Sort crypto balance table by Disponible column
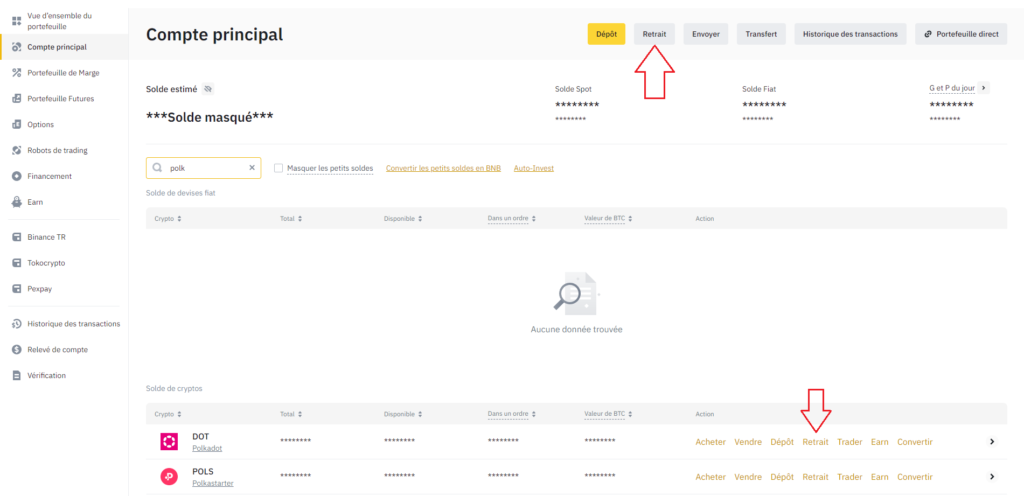 pos(403,414)
